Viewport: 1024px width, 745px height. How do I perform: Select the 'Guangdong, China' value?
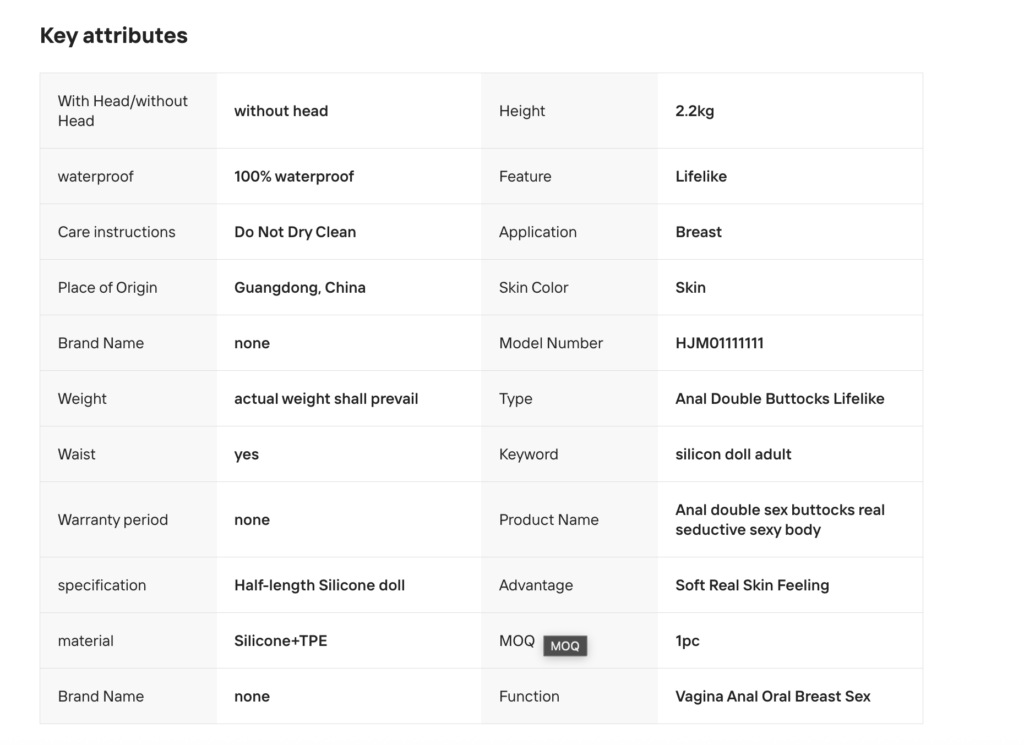tap(299, 287)
